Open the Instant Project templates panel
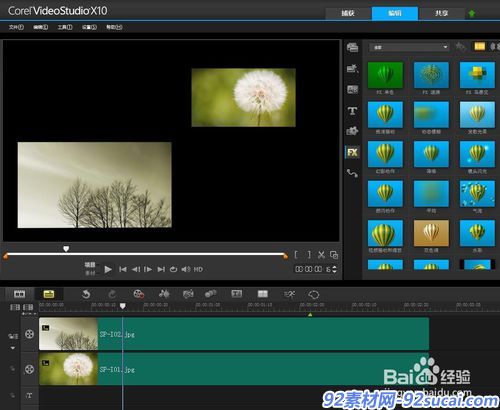 352,68
